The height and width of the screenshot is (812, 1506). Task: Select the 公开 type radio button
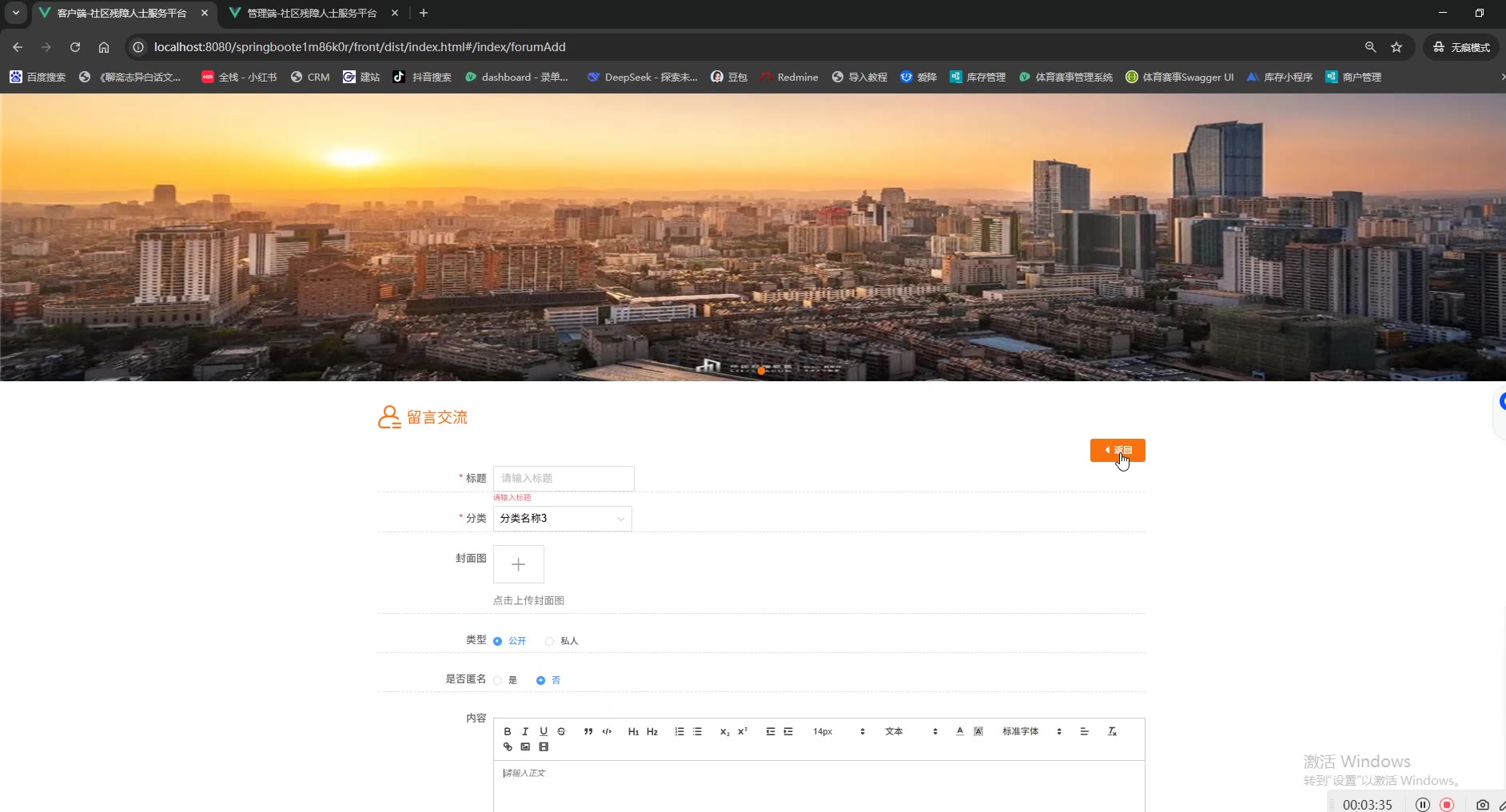pos(498,641)
